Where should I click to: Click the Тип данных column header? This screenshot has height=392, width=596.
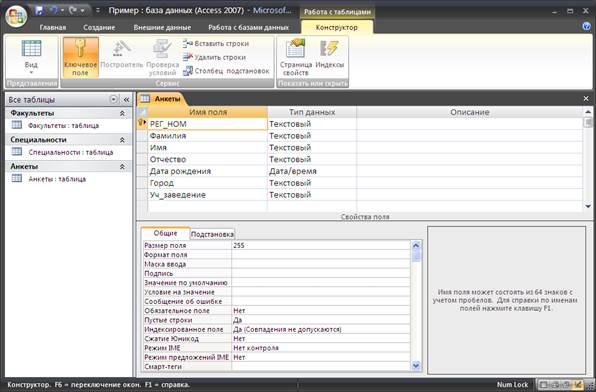[x=312, y=112]
